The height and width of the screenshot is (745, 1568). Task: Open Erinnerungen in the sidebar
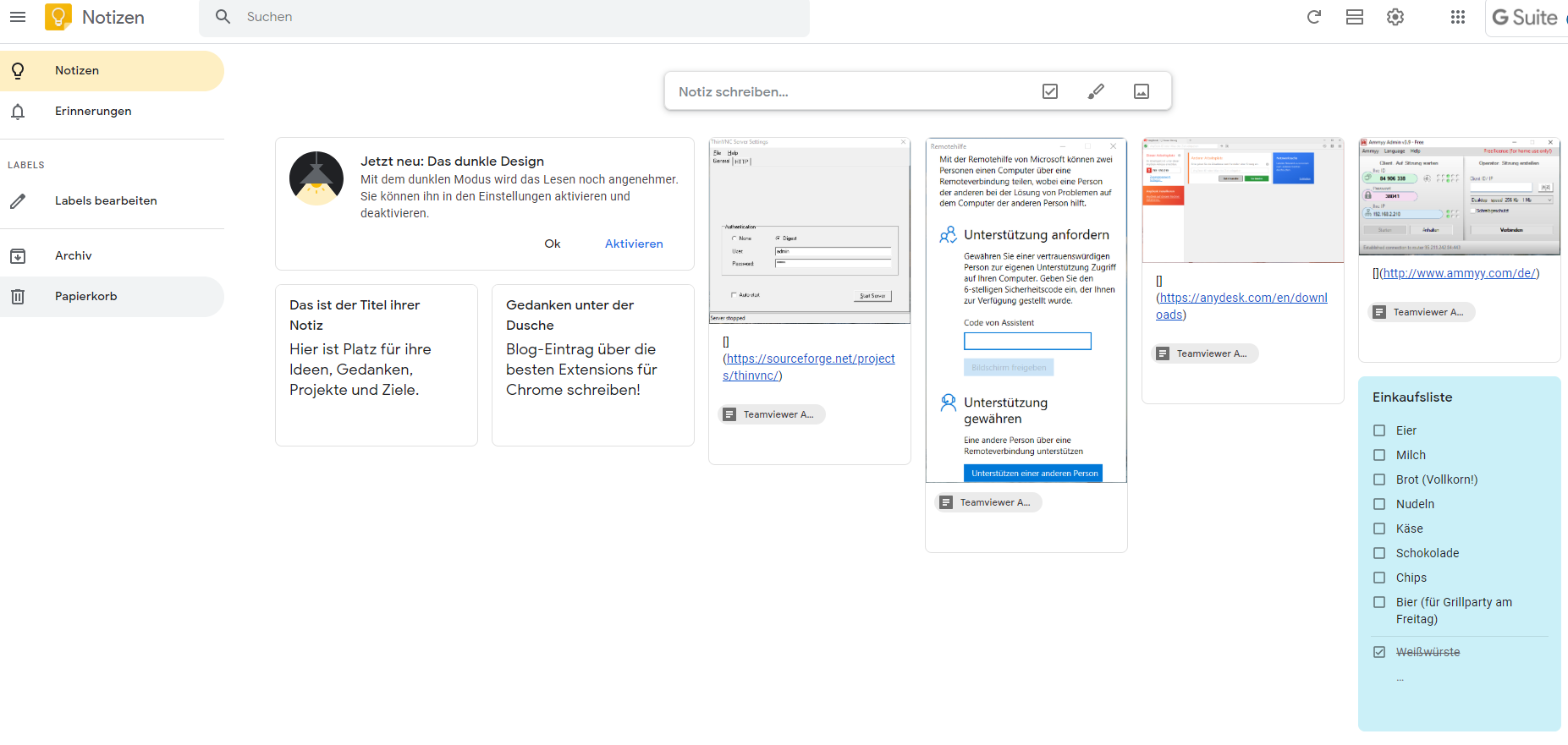(x=112, y=112)
